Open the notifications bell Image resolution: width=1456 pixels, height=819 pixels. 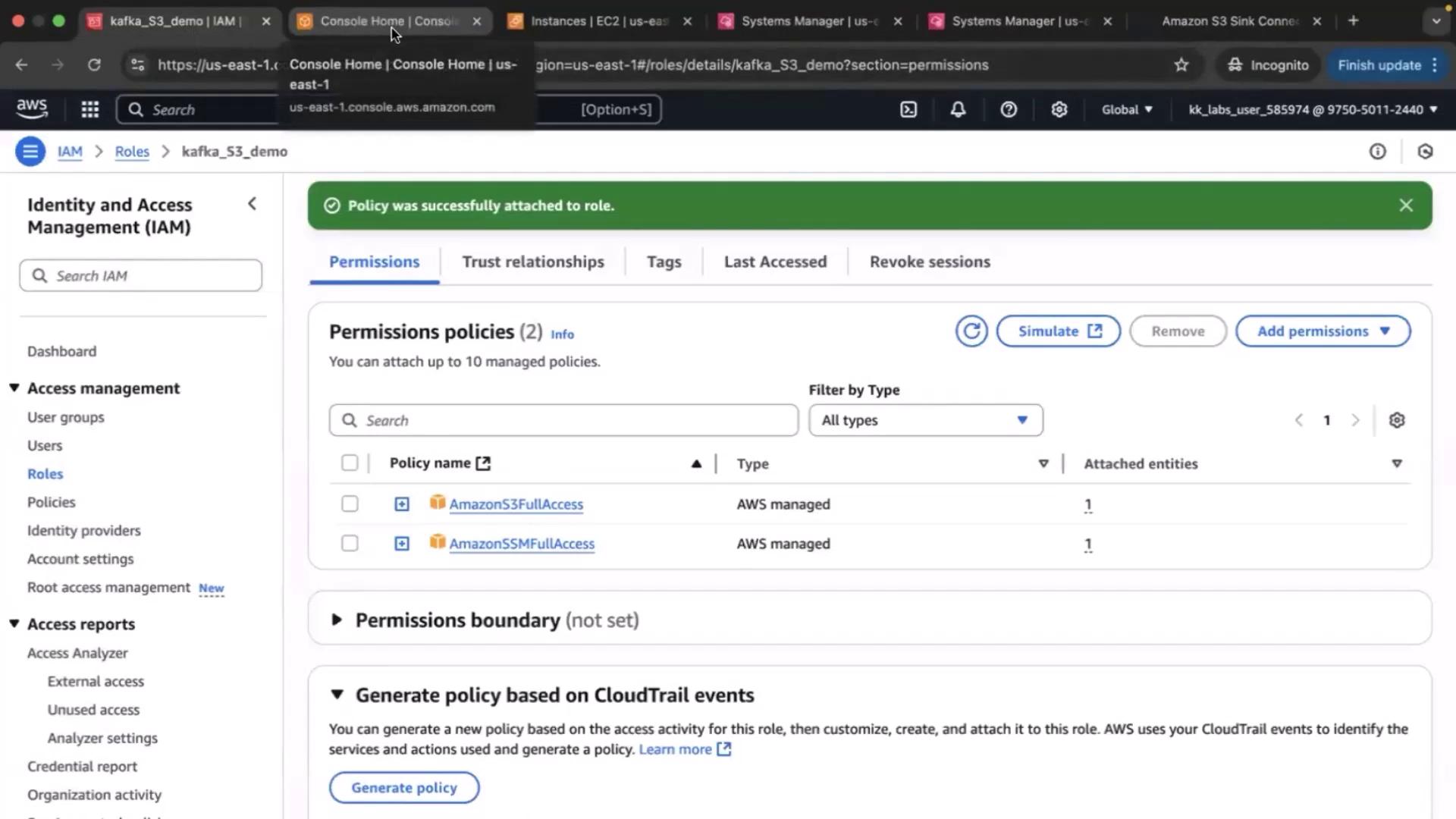point(959,109)
